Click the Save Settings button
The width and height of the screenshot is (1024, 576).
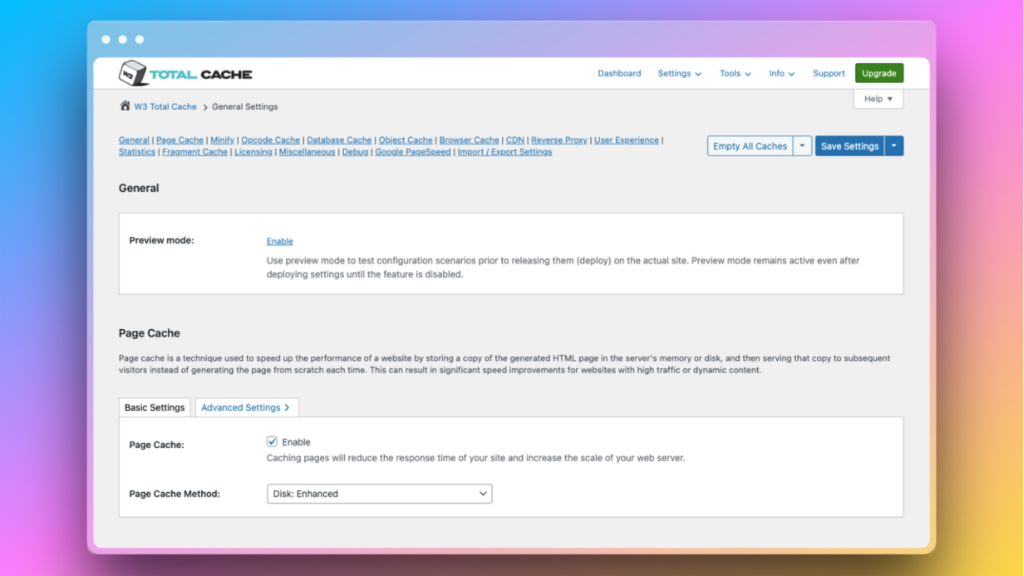[x=850, y=146]
